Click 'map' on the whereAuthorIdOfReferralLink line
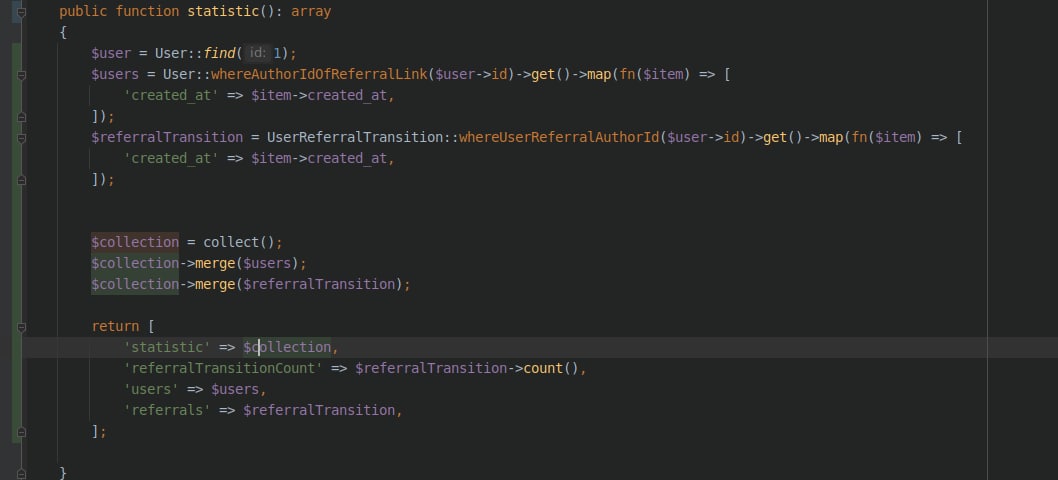Image resolution: width=1058 pixels, height=480 pixels. click(x=599, y=74)
